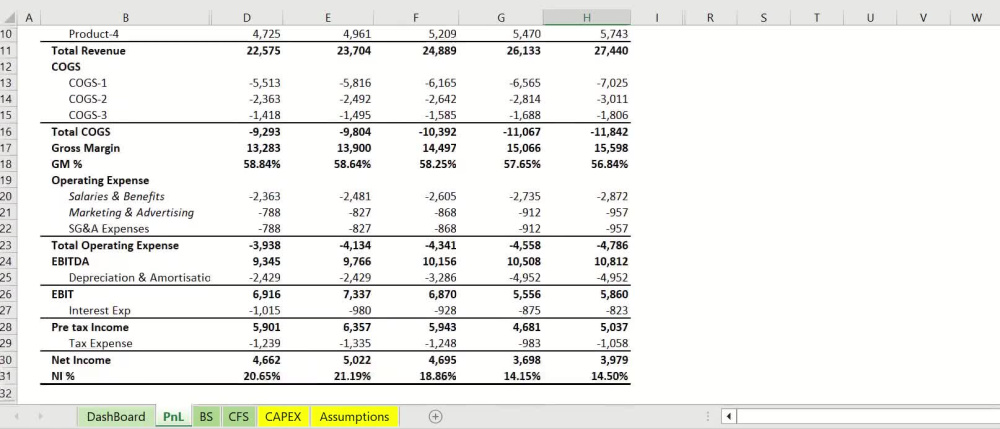Click the next sheet navigation arrow
Screen dimensions: 1000x429
(x=40, y=417)
